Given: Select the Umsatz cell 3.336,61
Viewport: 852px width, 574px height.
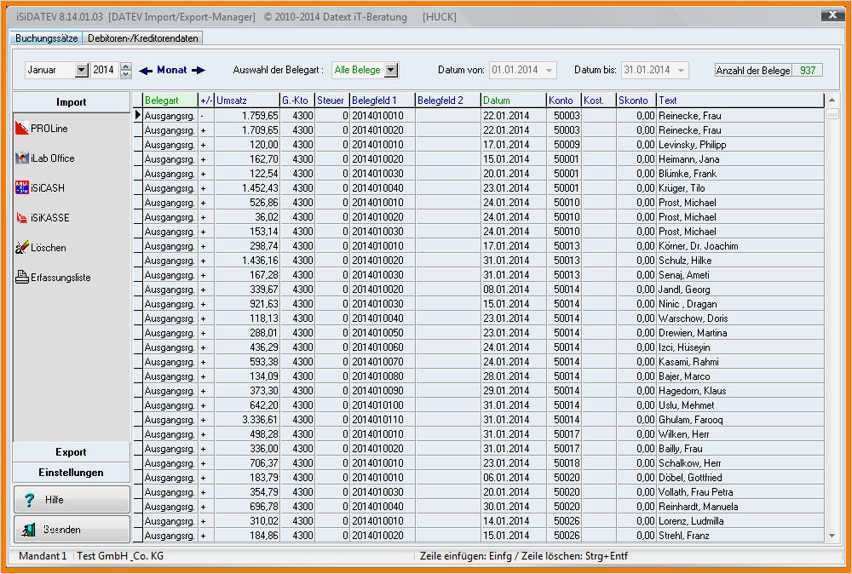Looking at the screenshot, I should click(247, 420).
